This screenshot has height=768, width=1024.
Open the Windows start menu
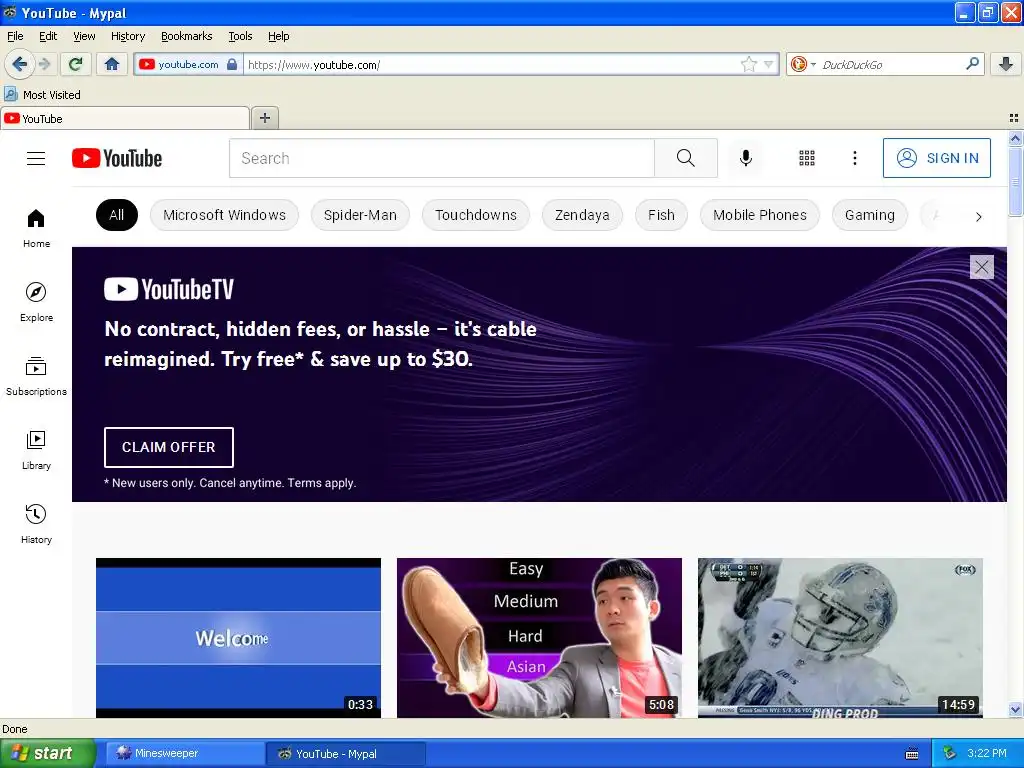pos(48,753)
